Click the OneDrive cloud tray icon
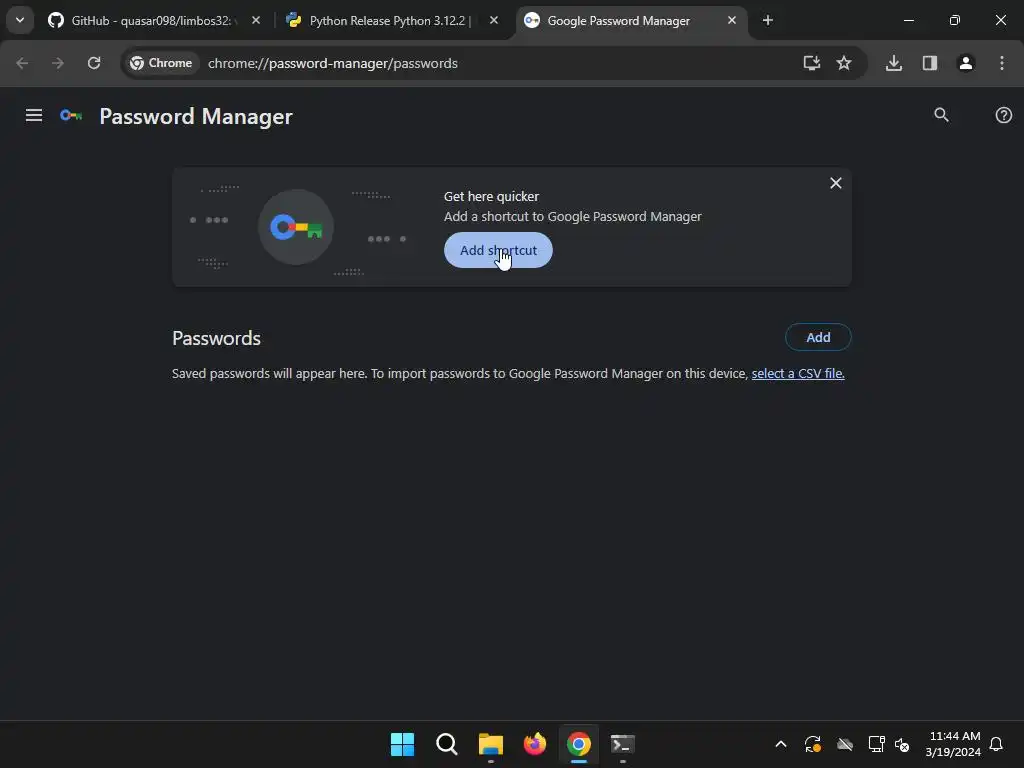The width and height of the screenshot is (1024, 768). click(845, 744)
